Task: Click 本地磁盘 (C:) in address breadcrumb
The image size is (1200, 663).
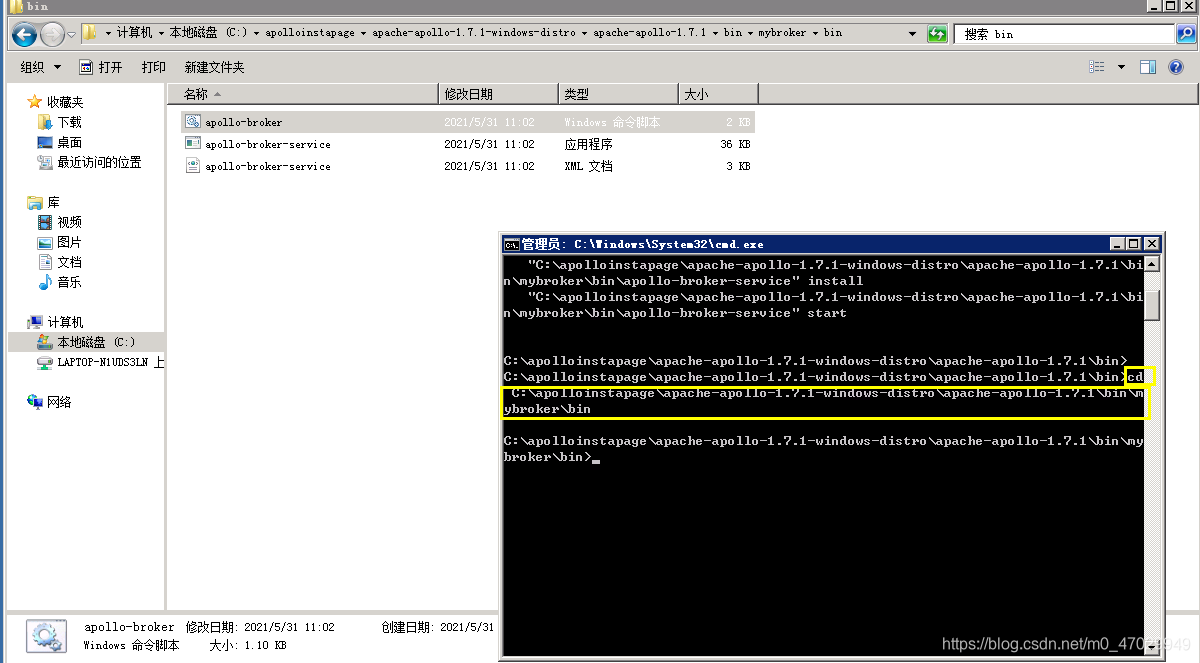Action: coord(208,33)
